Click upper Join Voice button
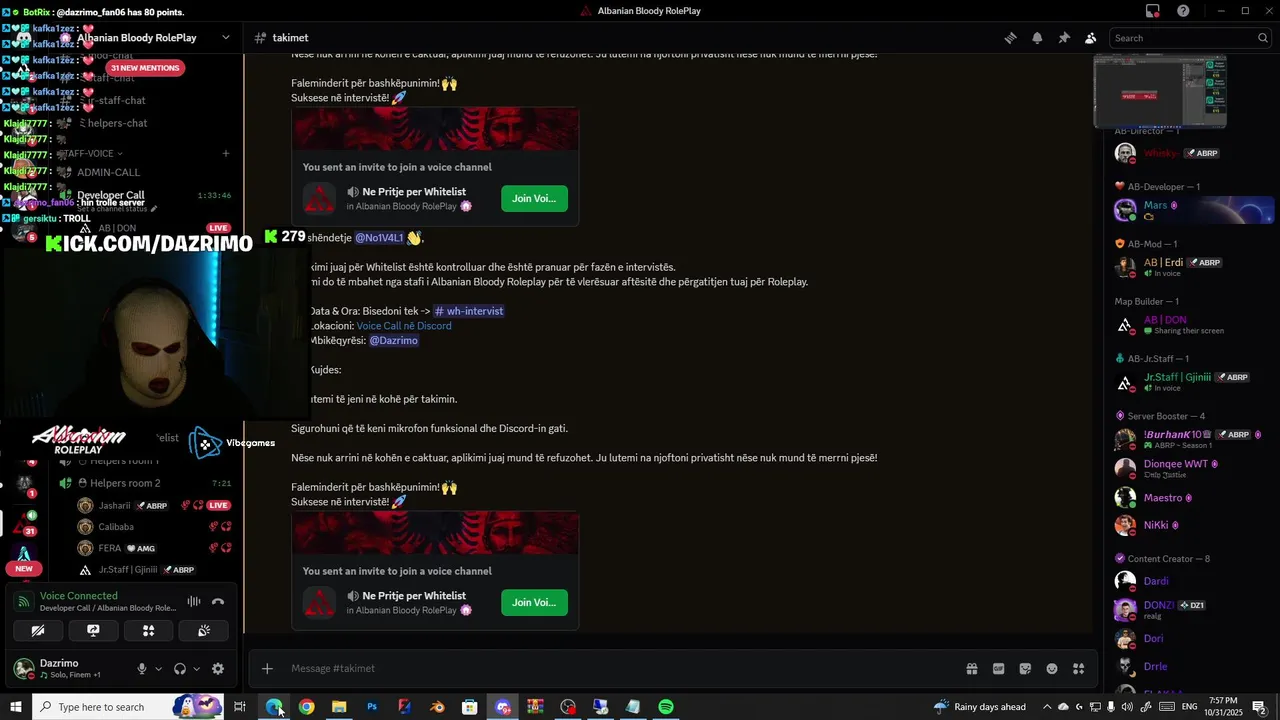Screen dimensions: 1280x720 point(534,198)
